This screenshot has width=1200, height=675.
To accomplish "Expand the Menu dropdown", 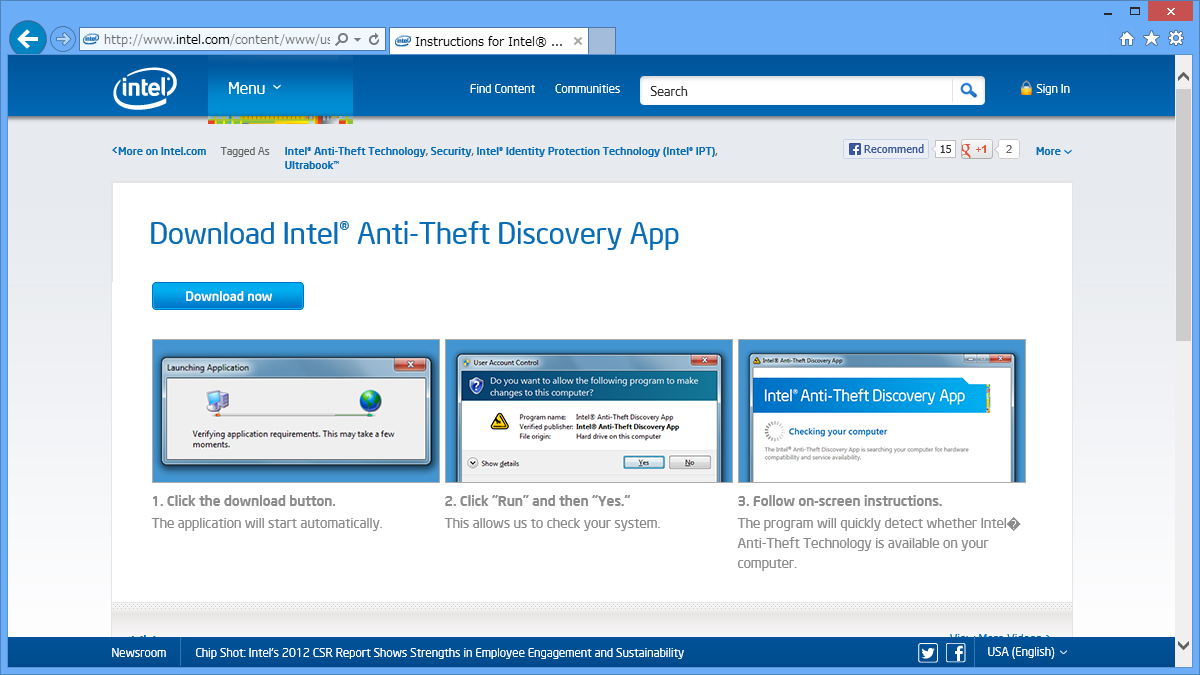I will coord(255,89).
